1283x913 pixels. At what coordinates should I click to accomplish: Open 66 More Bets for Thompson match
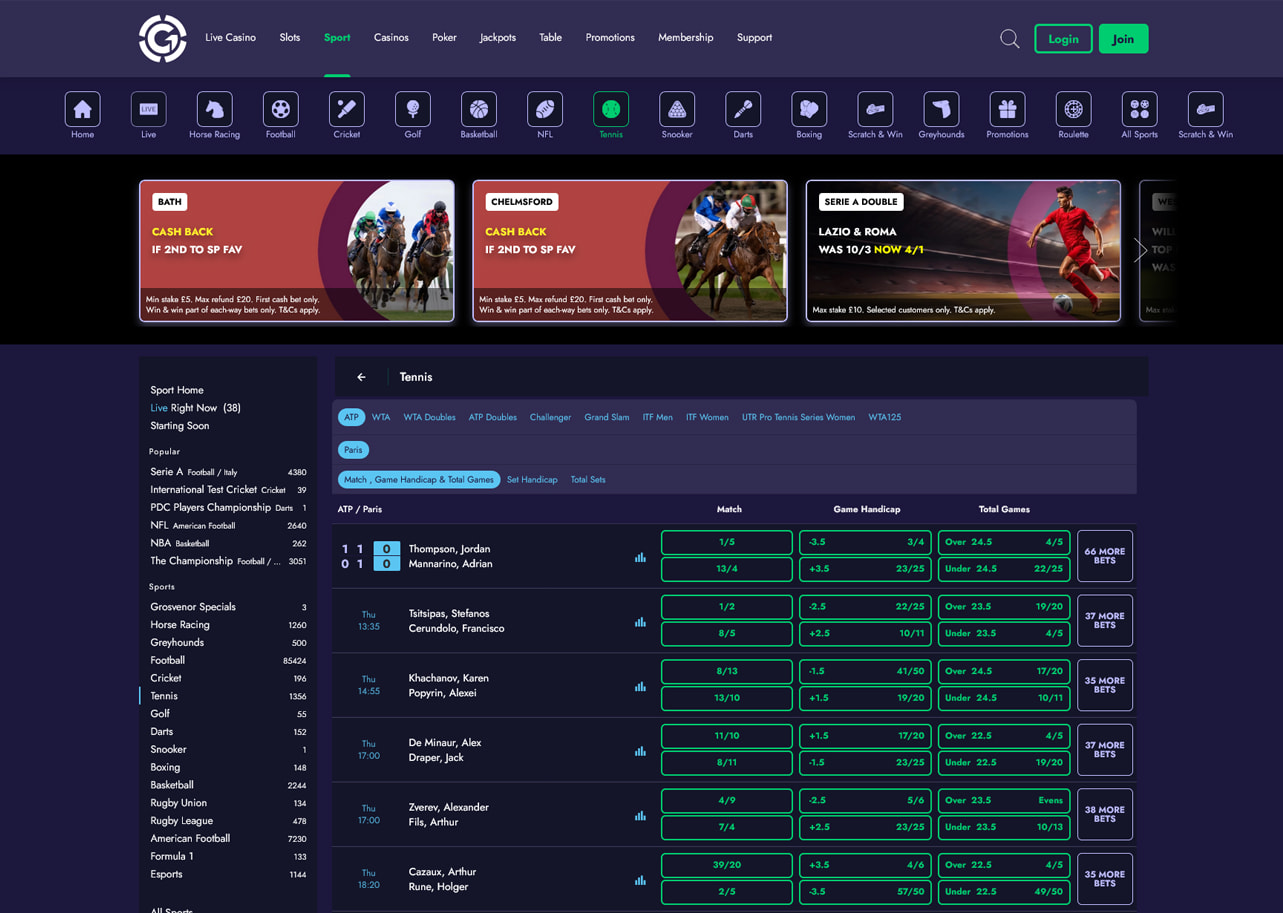click(1104, 556)
